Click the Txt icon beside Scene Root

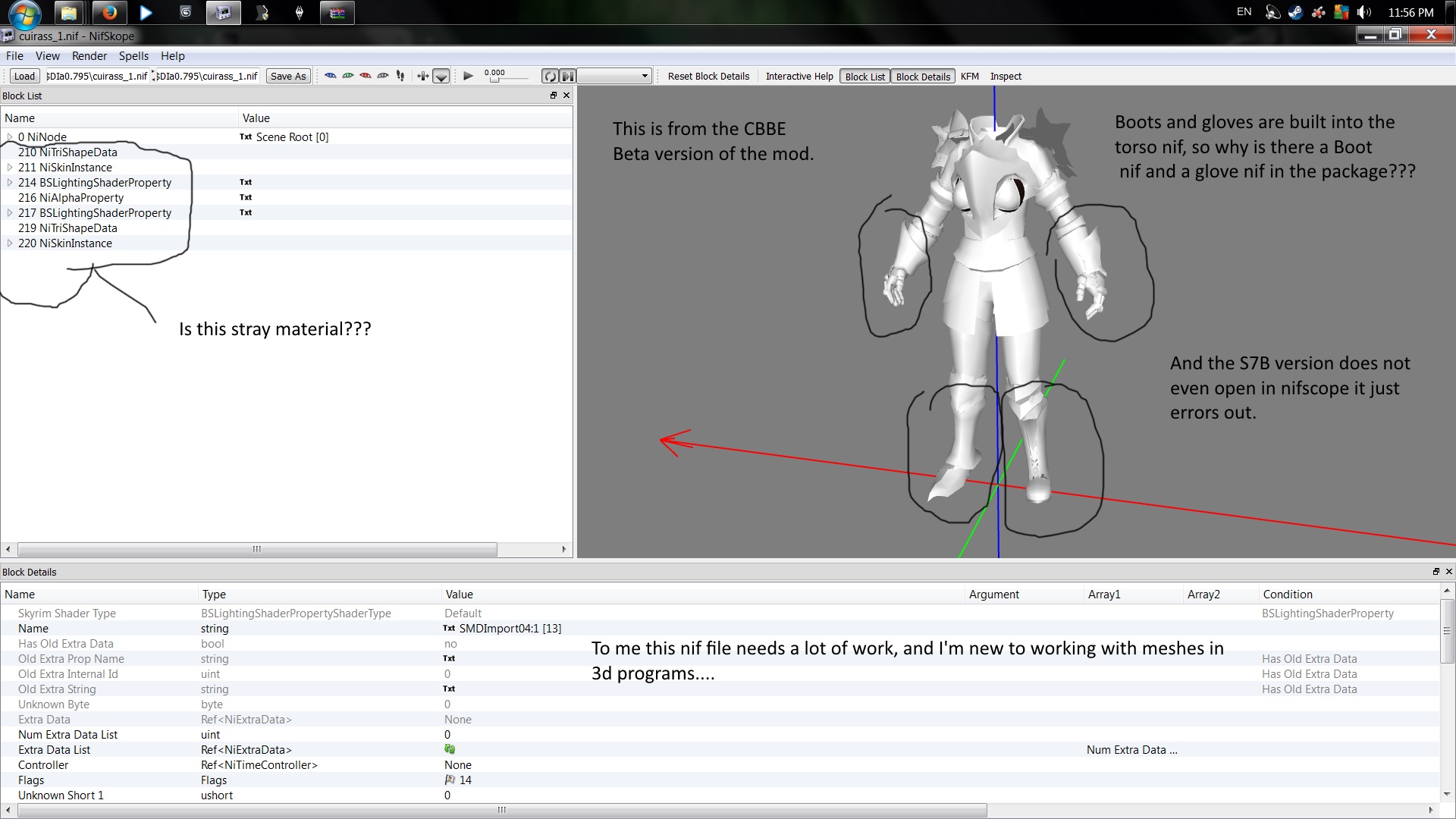click(246, 137)
